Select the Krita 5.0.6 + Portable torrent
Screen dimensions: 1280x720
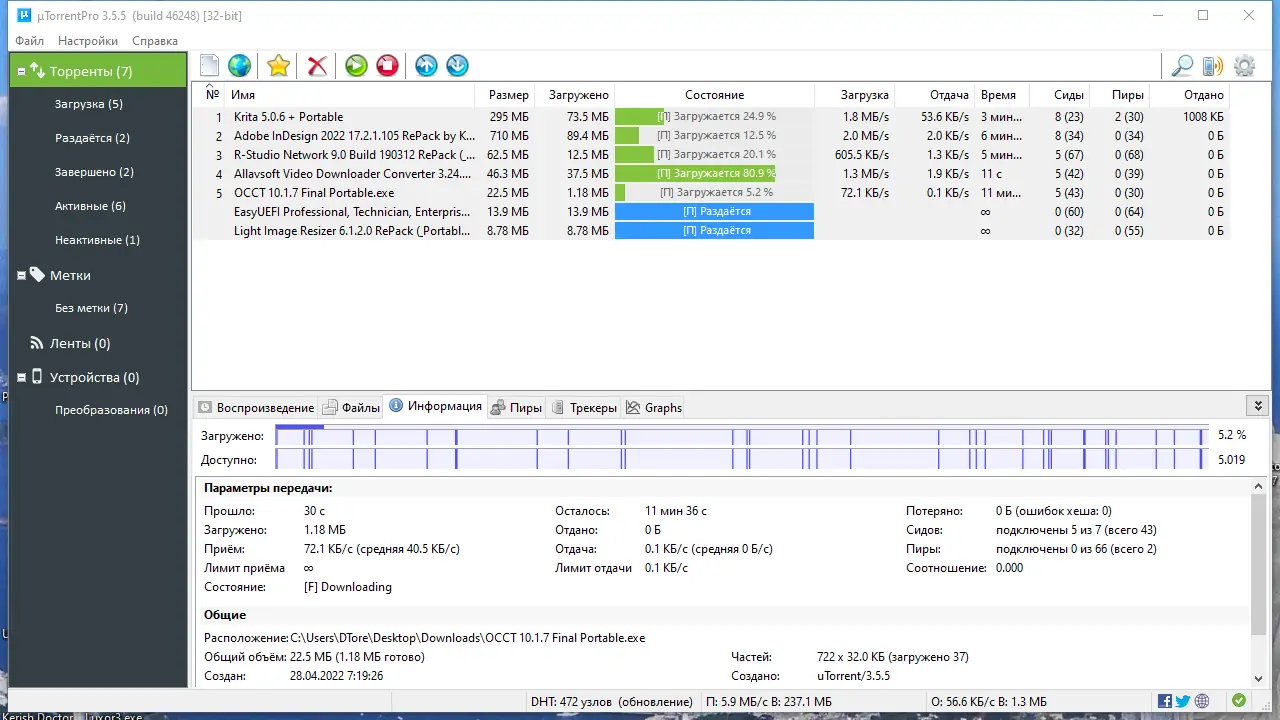click(288, 117)
